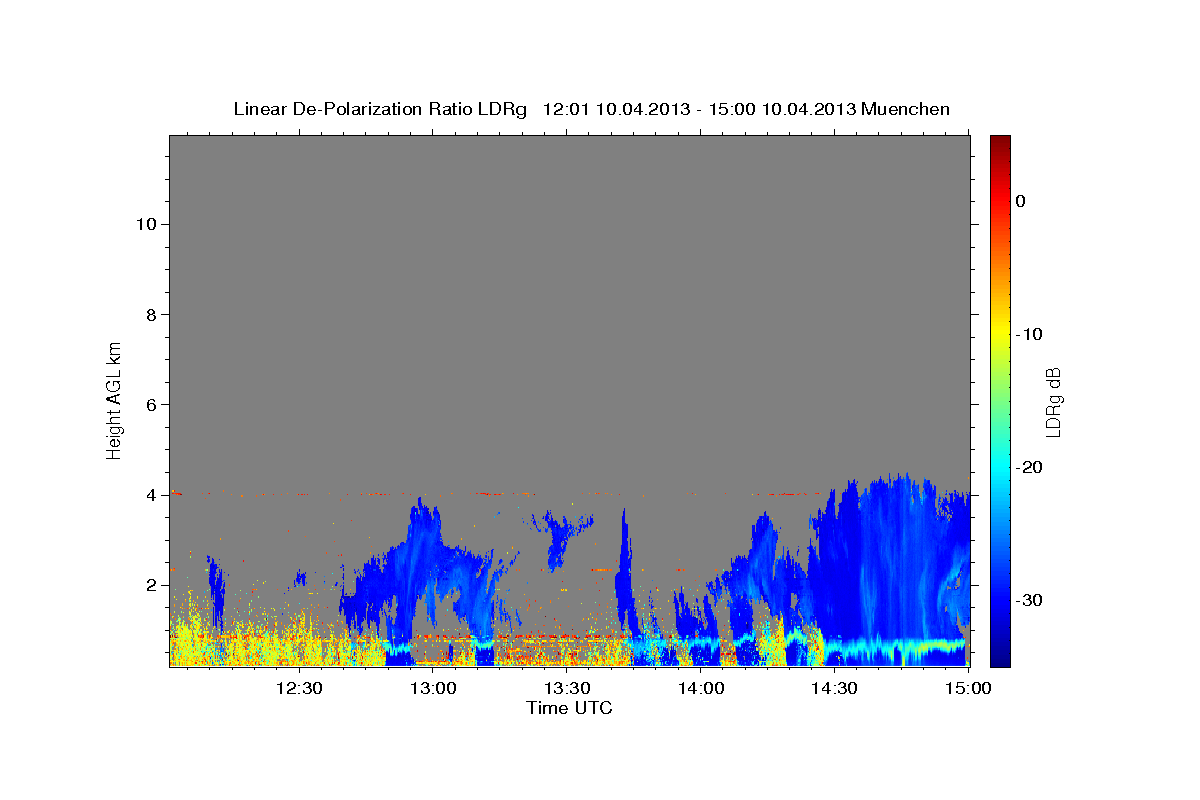Click the height axis label 10

click(x=145, y=224)
